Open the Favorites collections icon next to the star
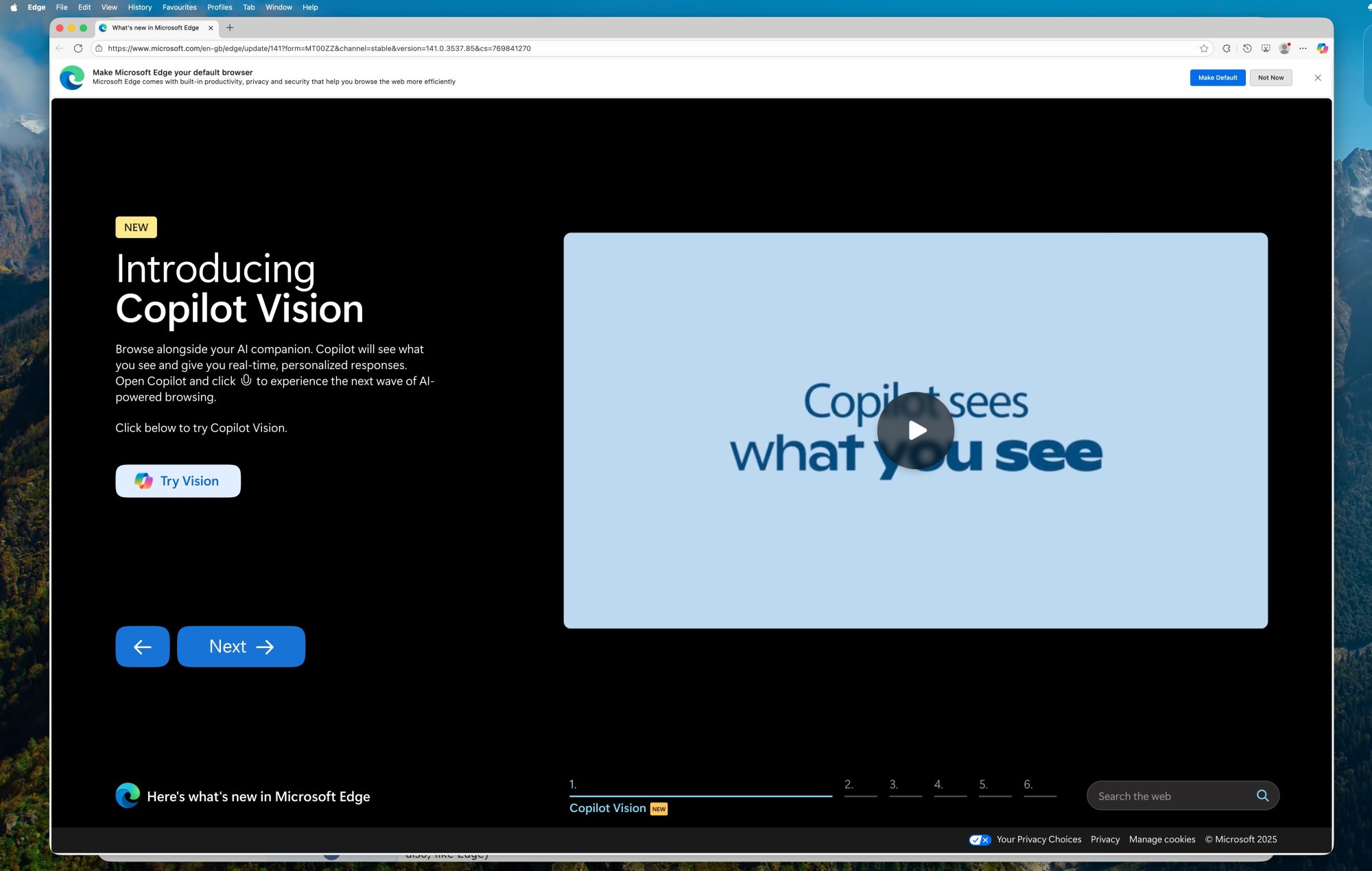The width and height of the screenshot is (1372, 871). pyautogui.click(x=1226, y=48)
